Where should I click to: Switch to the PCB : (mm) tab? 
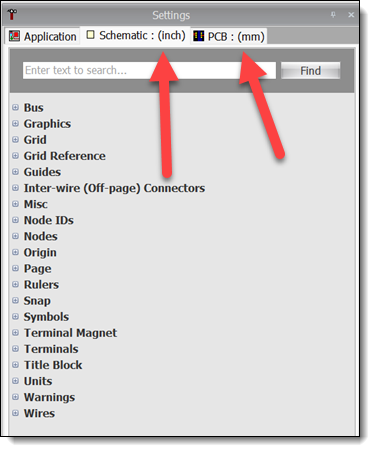point(229,36)
